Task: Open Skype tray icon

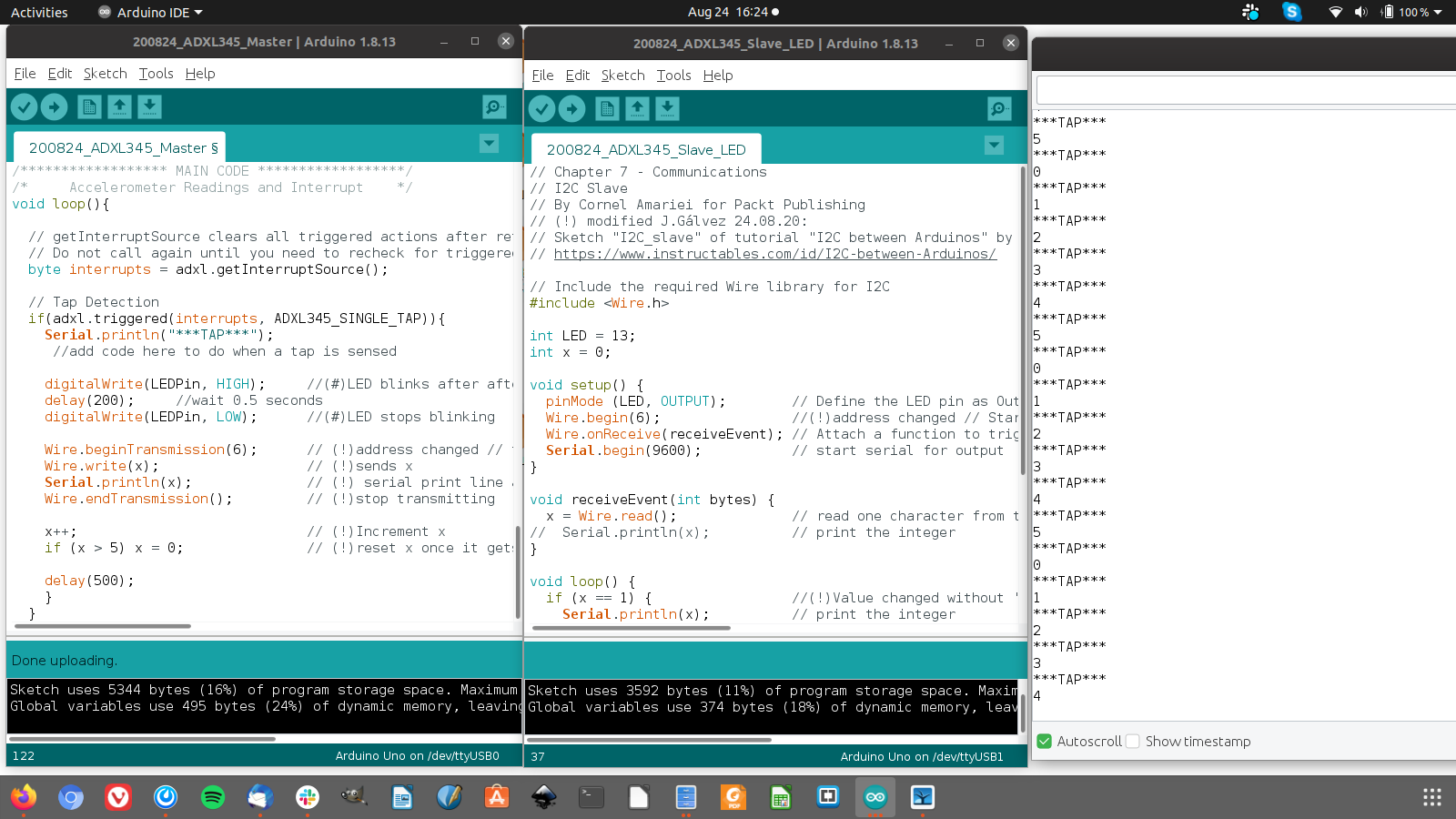Action: click(1292, 12)
